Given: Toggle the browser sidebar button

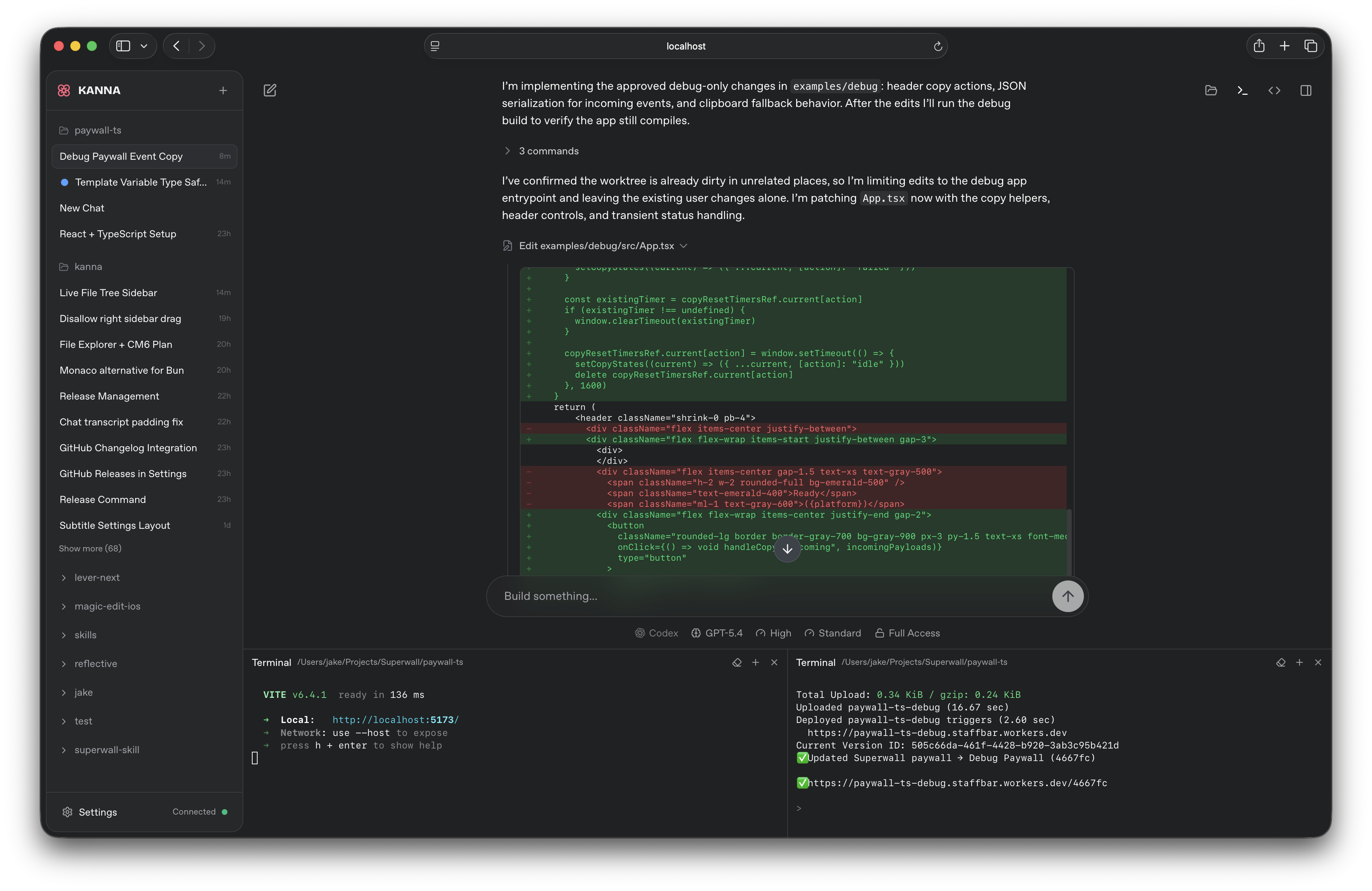Looking at the screenshot, I should (x=123, y=46).
